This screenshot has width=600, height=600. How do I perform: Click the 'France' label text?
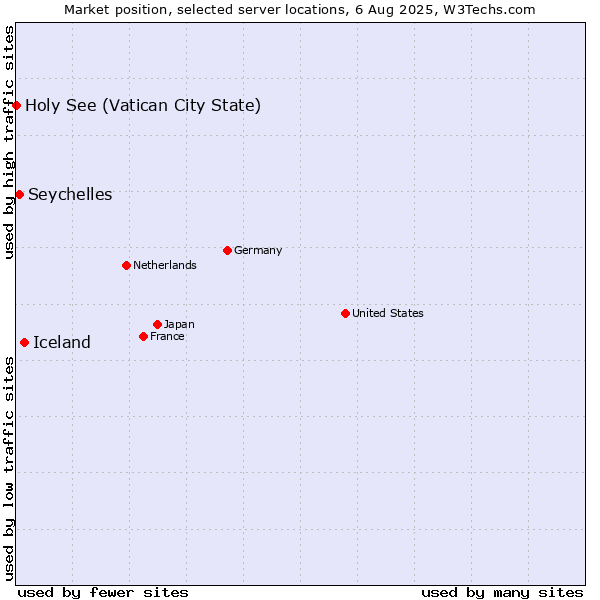coord(167,336)
